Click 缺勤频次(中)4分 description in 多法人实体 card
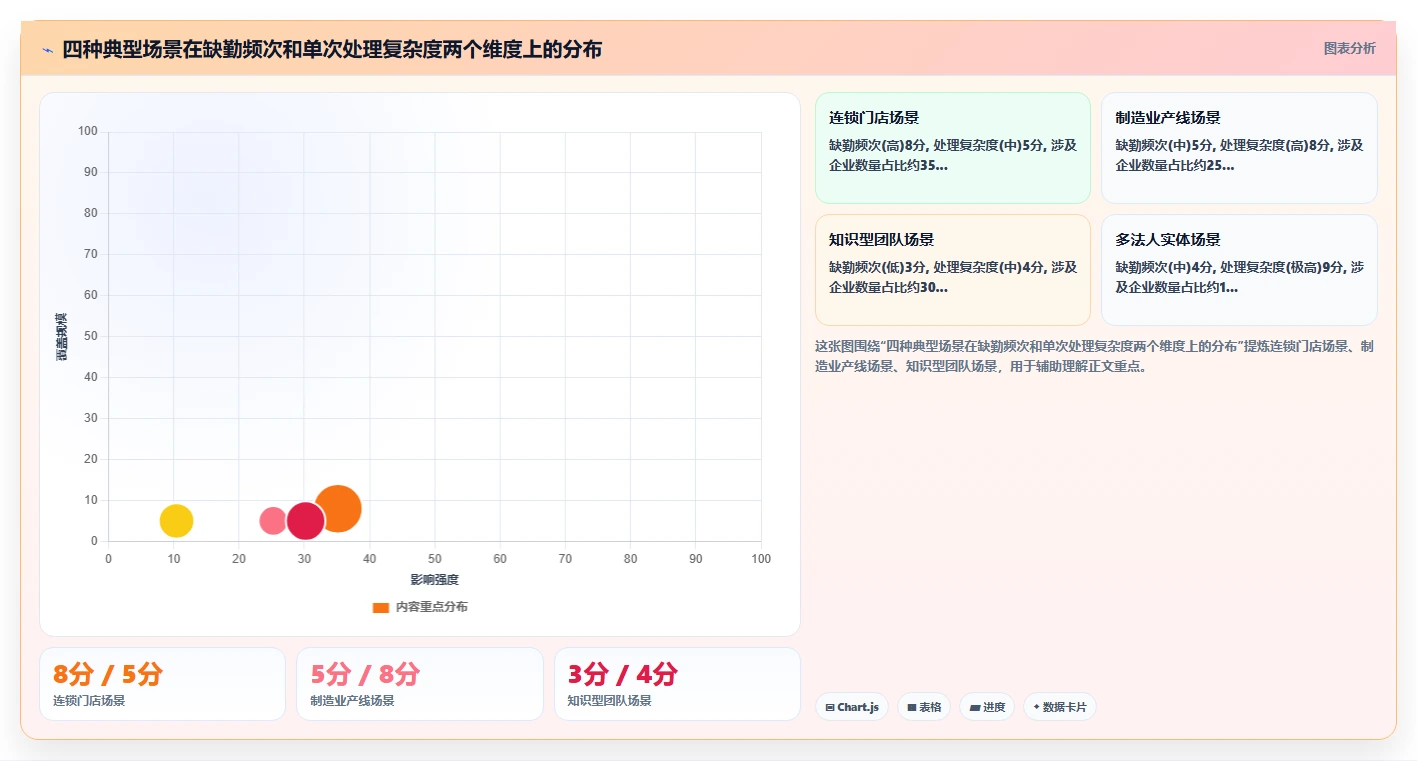The width and height of the screenshot is (1417, 761). coord(1239,277)
